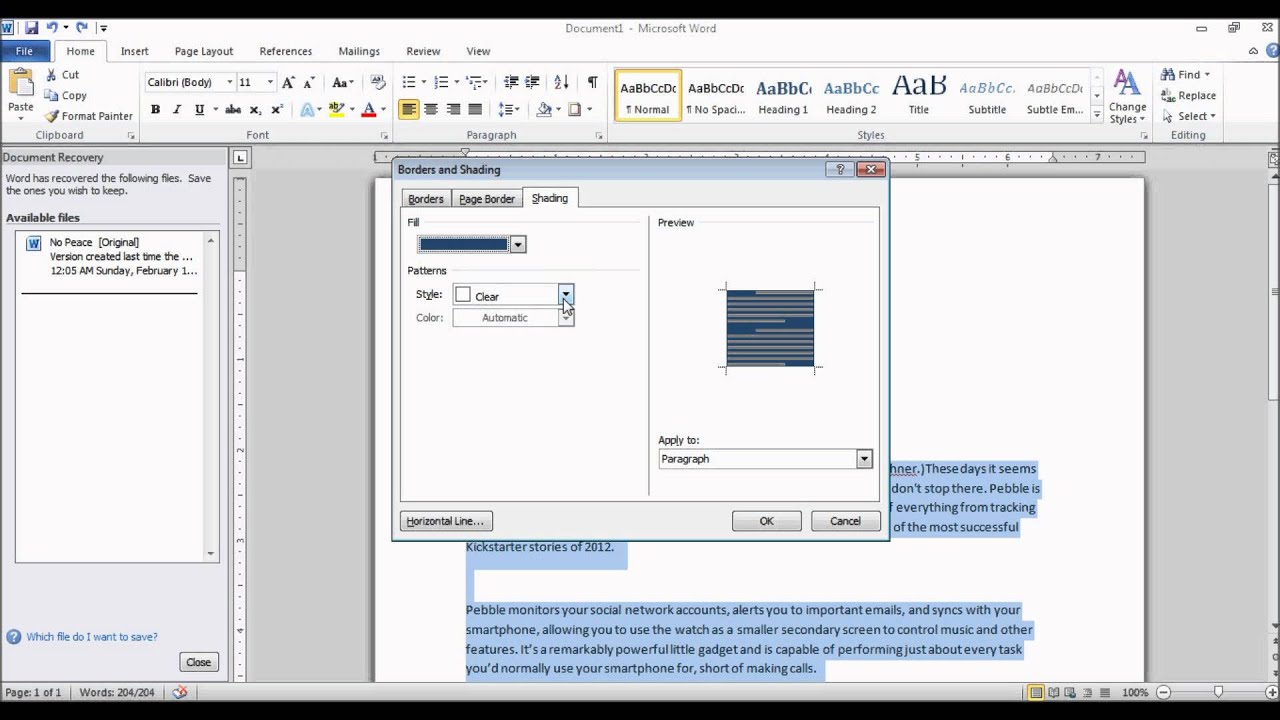Toggle Underline formatting
Viewport: 1280px width, 720px height.
pos(199,110)
